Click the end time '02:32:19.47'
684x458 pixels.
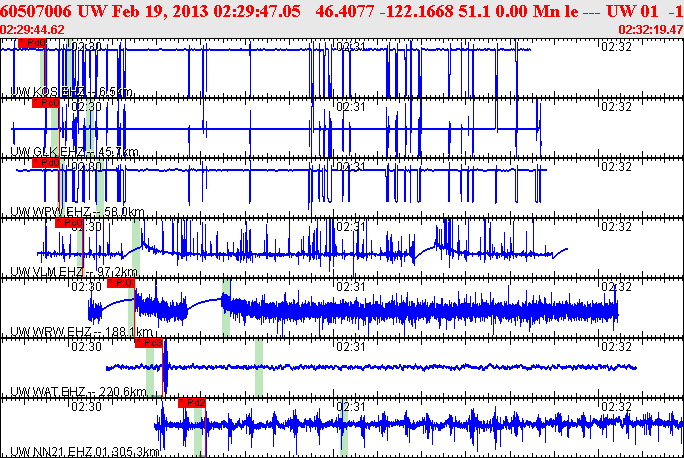(x=651, y=30)
